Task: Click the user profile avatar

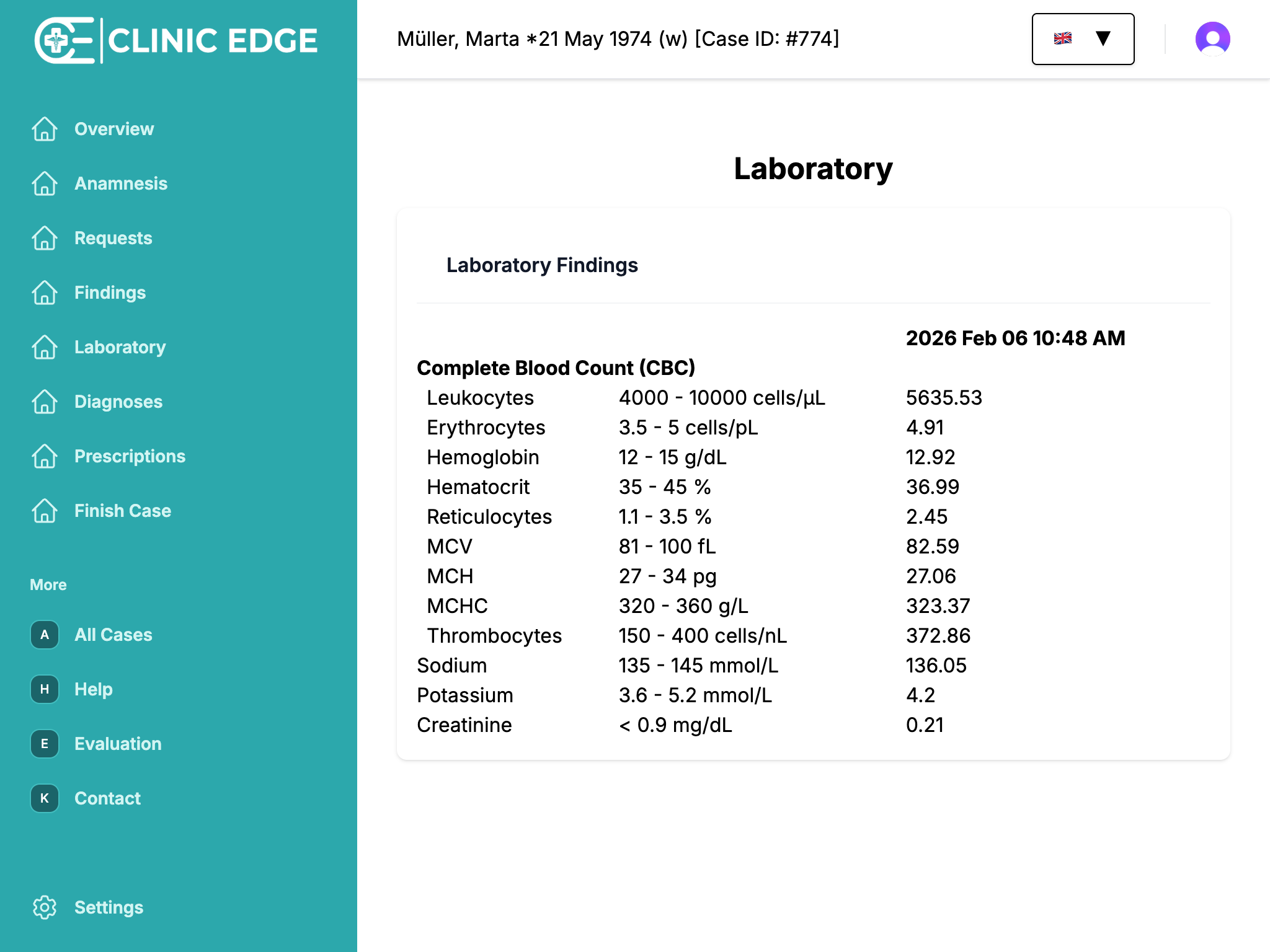Action: [1212, 39]
